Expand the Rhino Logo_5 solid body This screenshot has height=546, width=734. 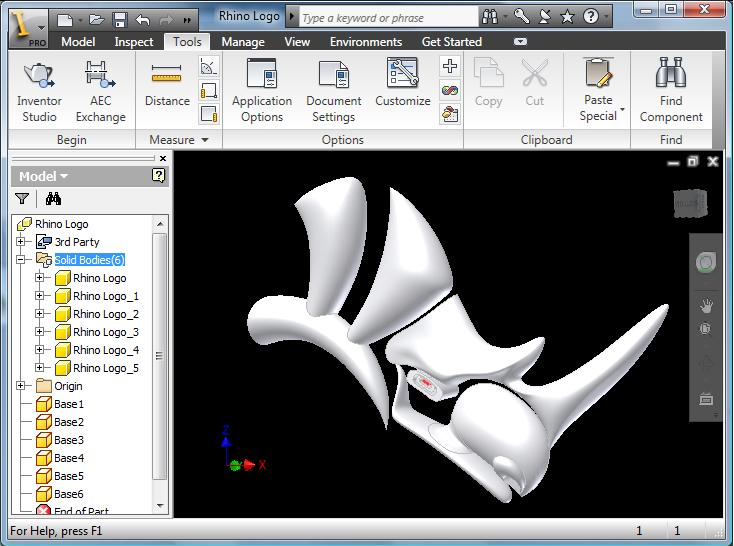[39, 368]
